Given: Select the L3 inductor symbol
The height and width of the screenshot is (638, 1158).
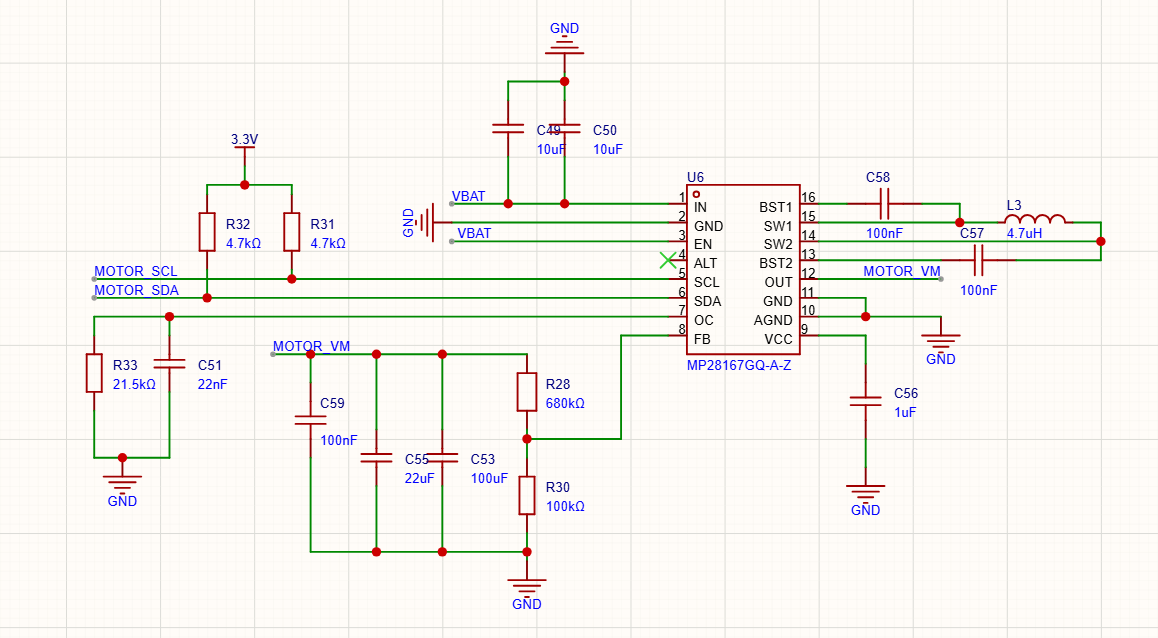Looking at the screenshot, I should click(1034, 219).
